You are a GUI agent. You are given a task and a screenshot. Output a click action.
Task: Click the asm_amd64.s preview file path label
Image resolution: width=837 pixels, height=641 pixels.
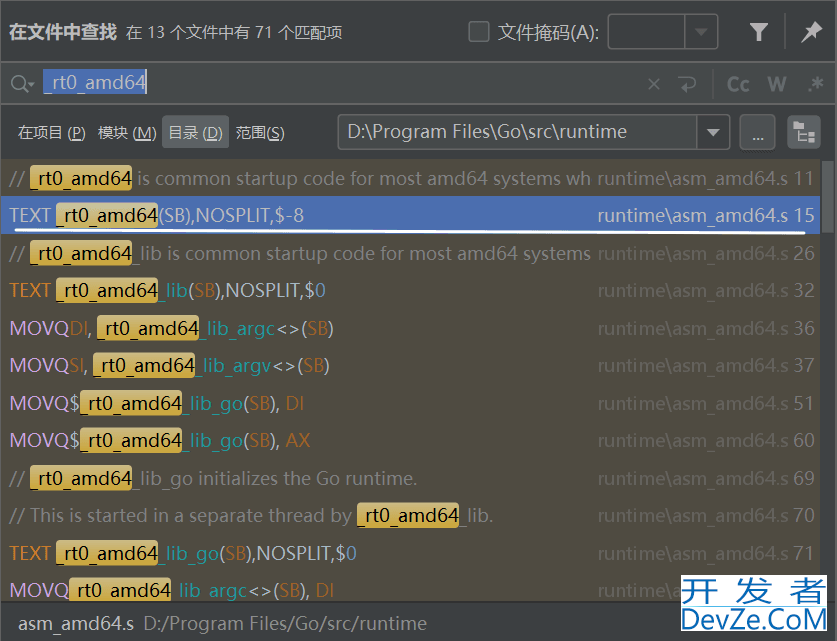(223, 623)
